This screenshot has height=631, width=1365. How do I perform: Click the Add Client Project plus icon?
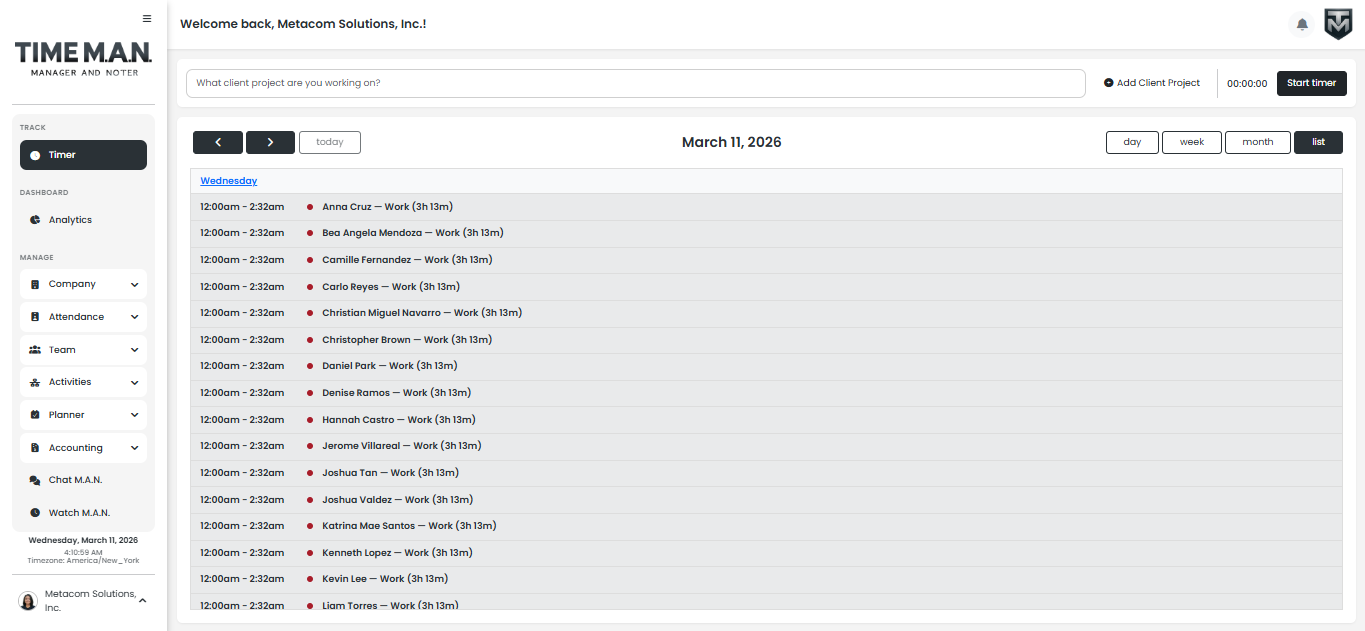[x=1108, y=83]
